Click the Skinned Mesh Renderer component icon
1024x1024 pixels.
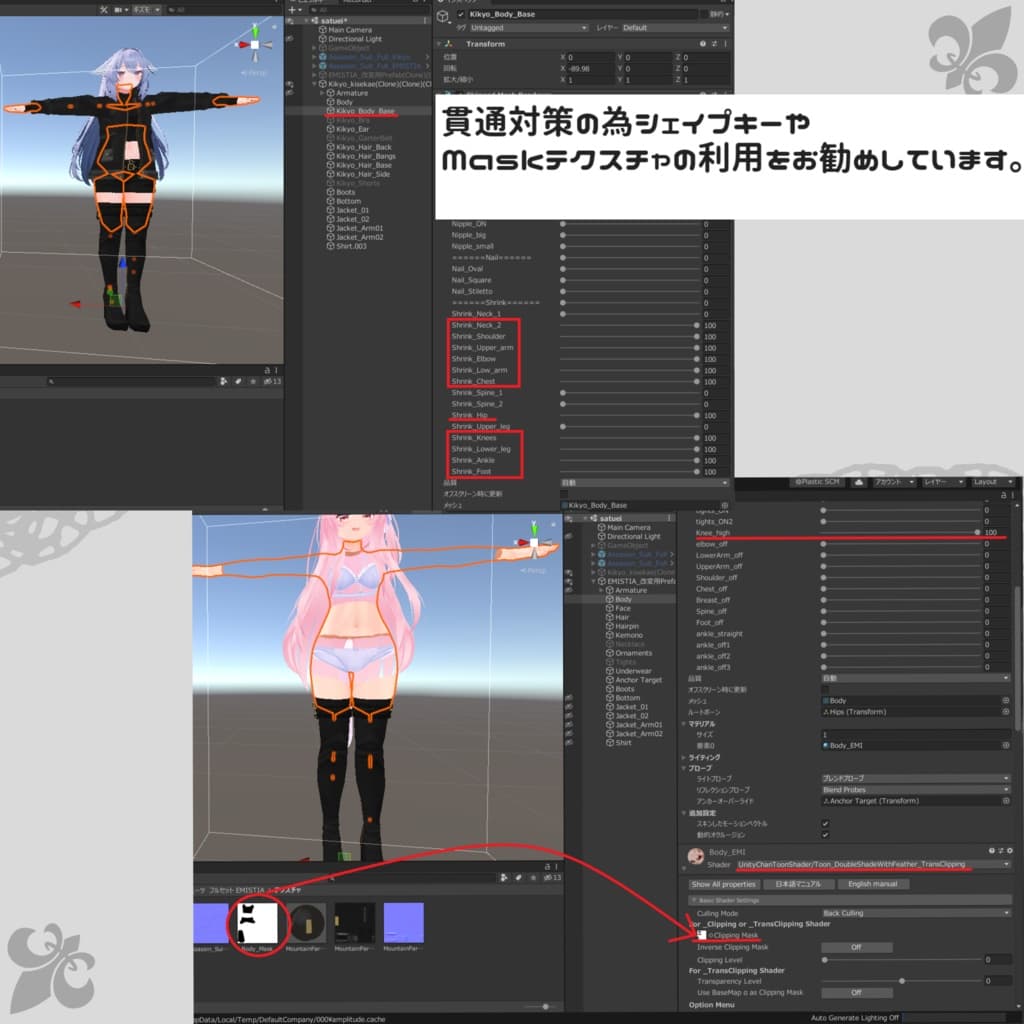click(448, 93)
